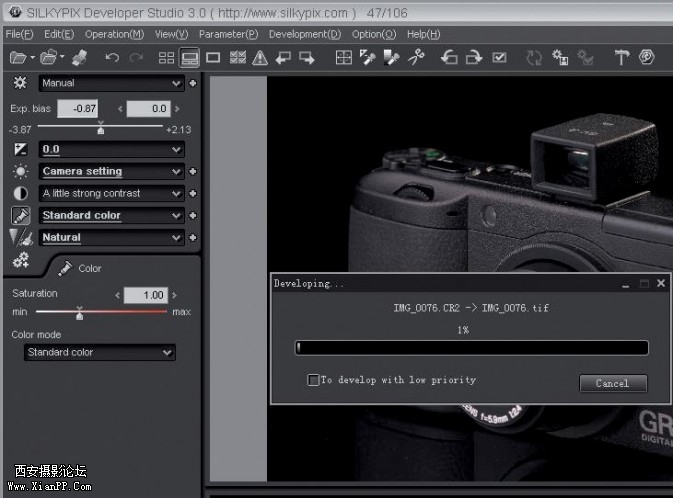The height and width of the screenshot is (498, 673).
Task: Open file toolbar icon
Action: coord(18,57)
